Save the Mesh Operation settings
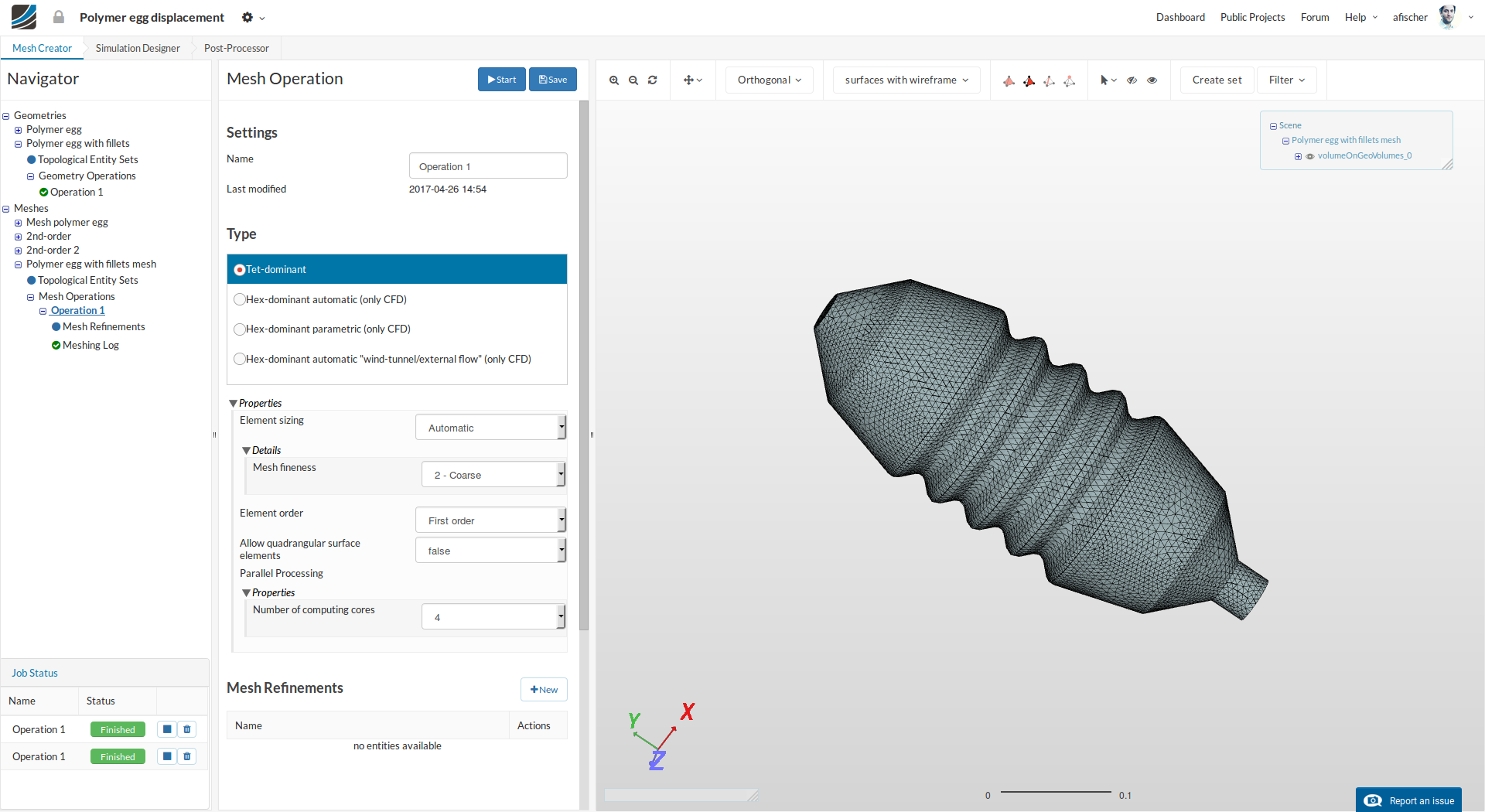The height and width of the screenshot is (812, 1485). click(x=552, y=79)
